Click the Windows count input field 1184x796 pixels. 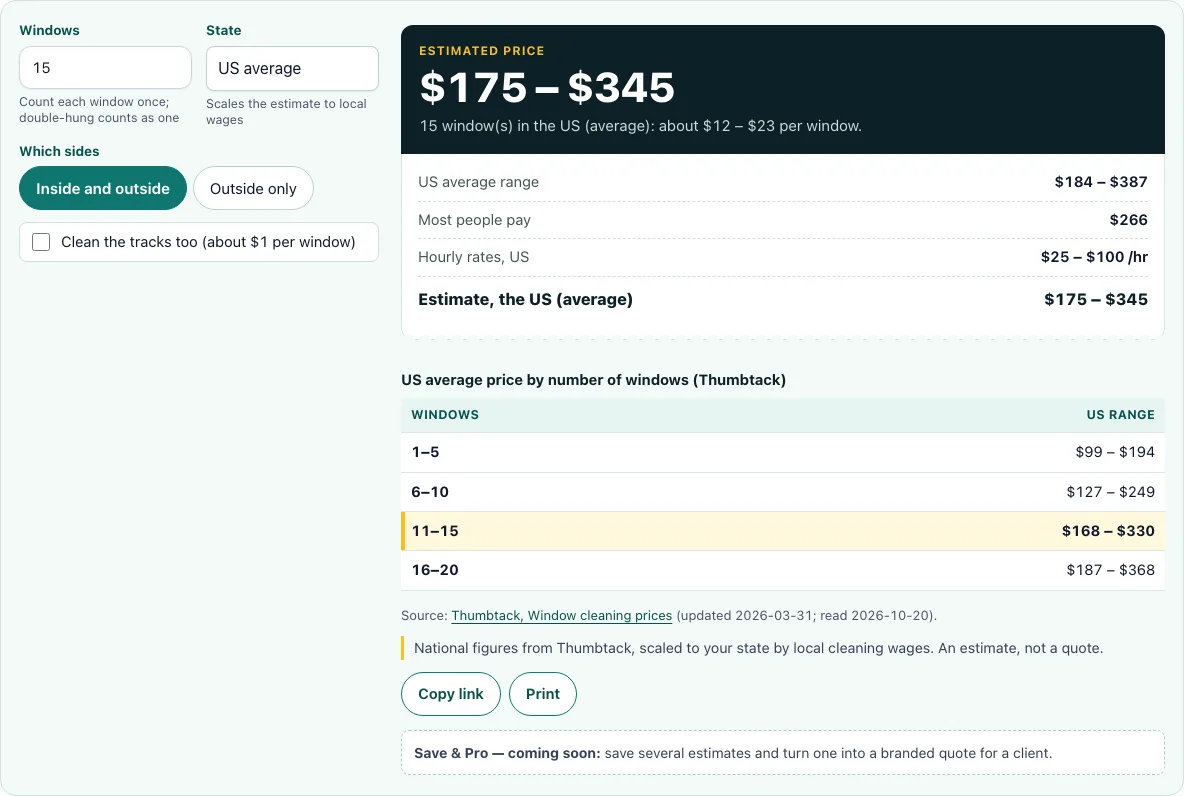(105, 68)
